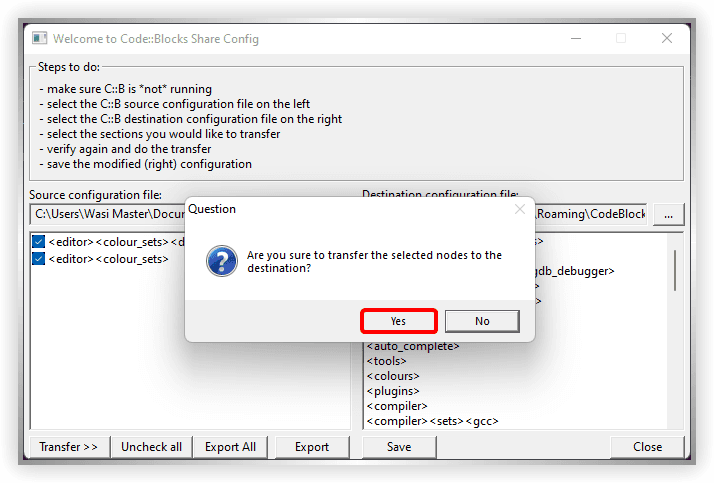Select the <compiler><sets><gcc> node
This screenshot has height=483, width=714.
(433, 421)
